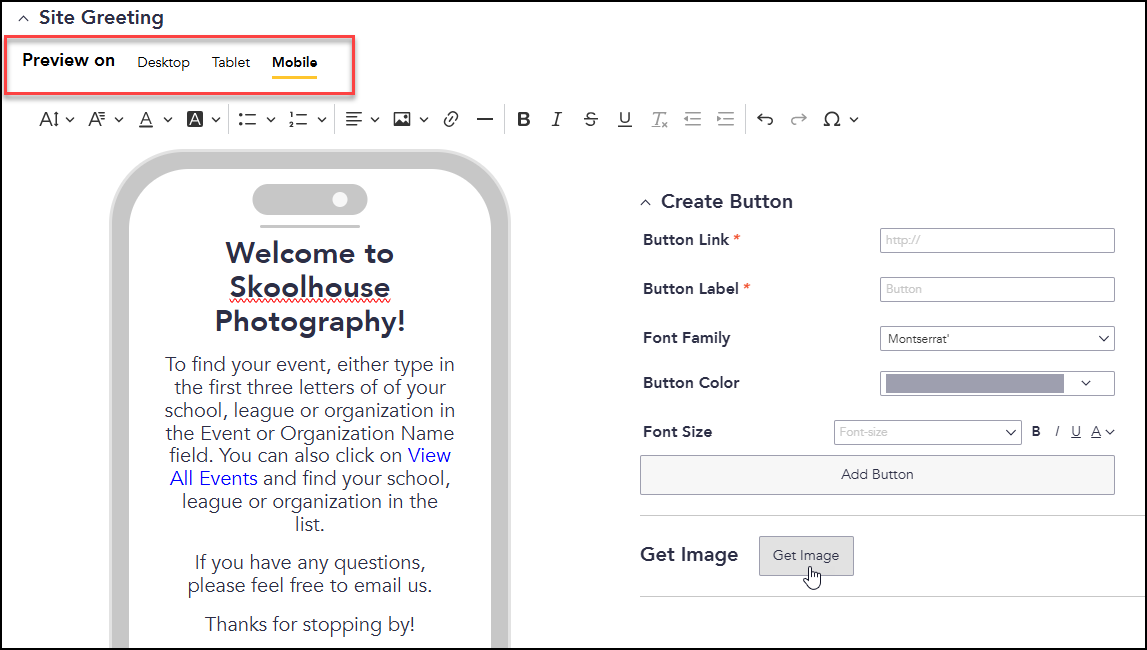This screenshot has width=1147, height=650.
Task: Insert a numbered list
Action: pyautogui.click(x=298, y=119)
